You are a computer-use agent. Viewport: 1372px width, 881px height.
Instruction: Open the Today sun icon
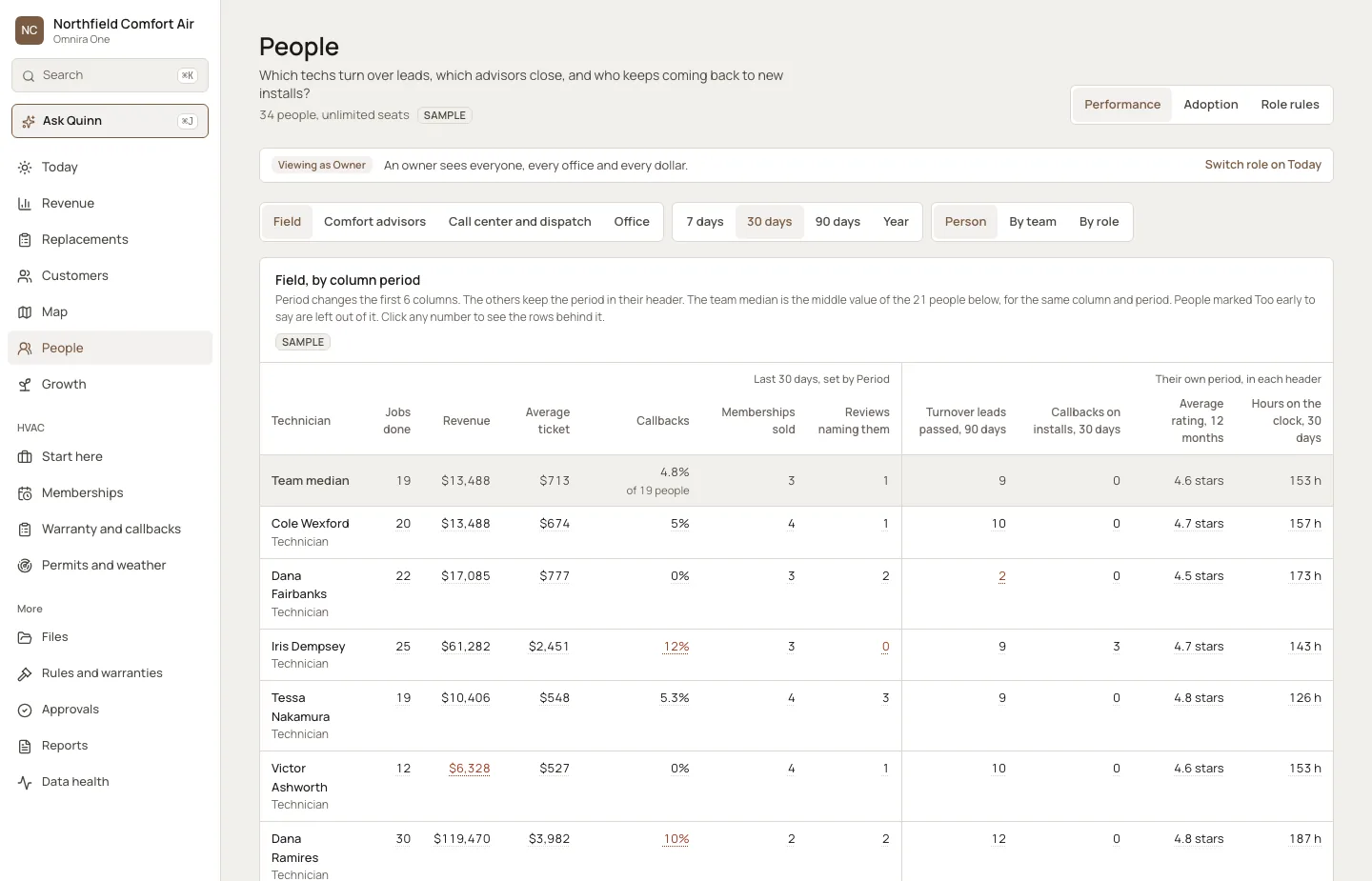click(25, 168)
